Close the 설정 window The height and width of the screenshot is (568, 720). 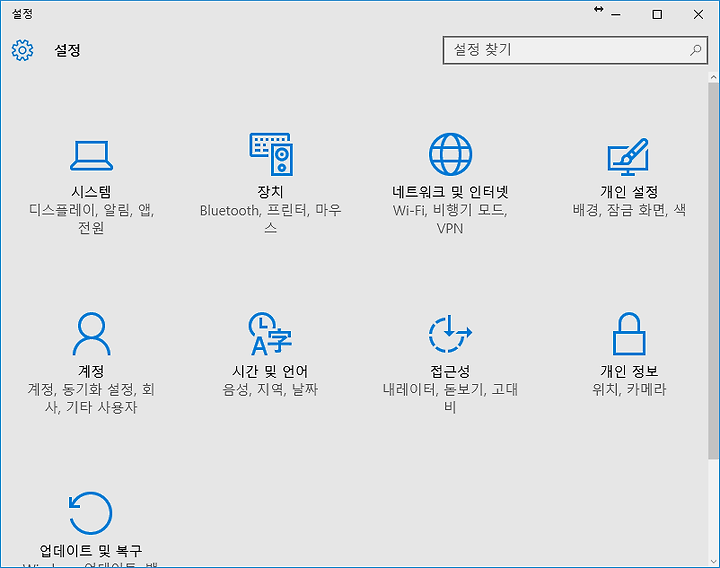click(698, 15)
